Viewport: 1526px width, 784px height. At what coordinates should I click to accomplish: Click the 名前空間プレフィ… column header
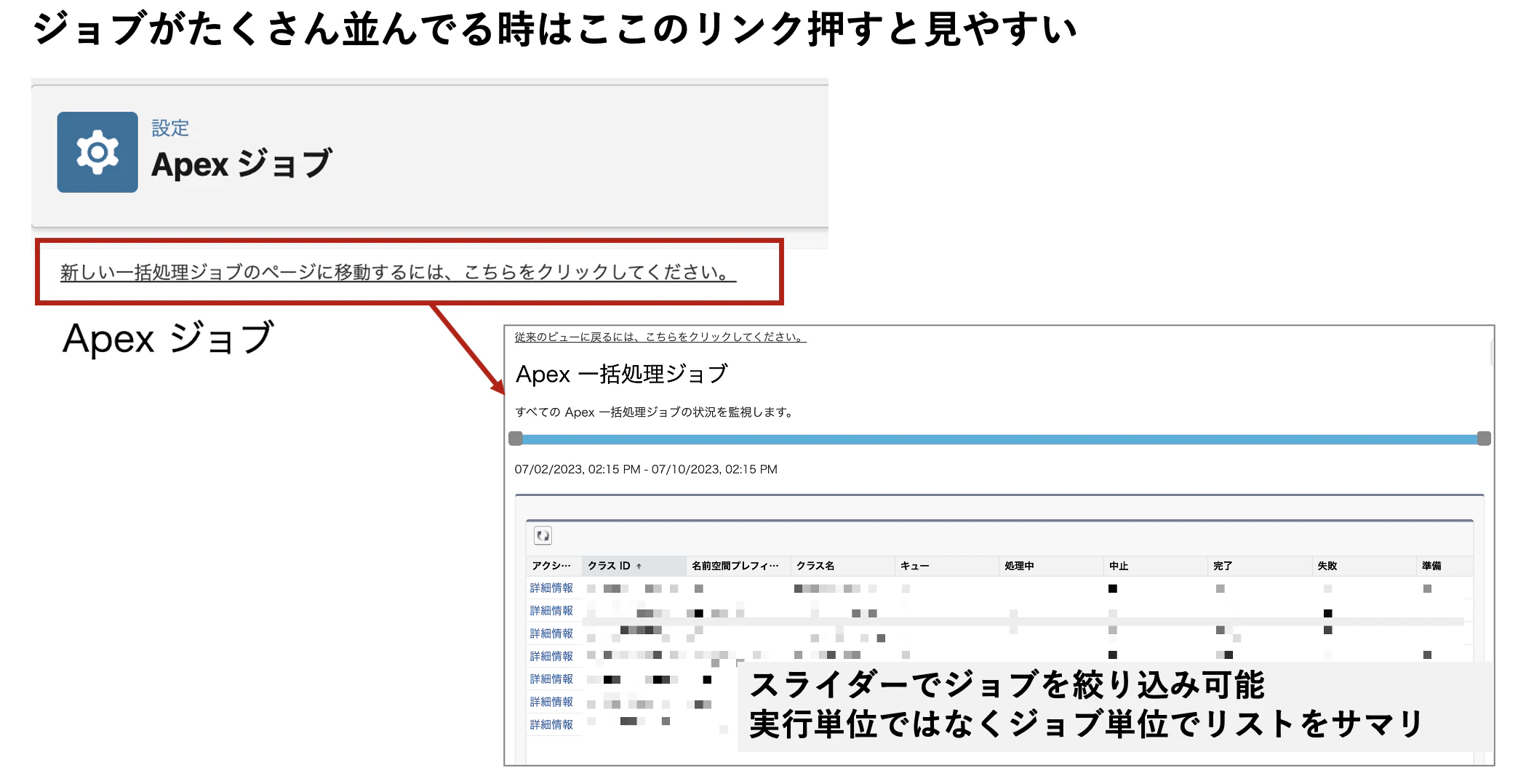[738, 566]
